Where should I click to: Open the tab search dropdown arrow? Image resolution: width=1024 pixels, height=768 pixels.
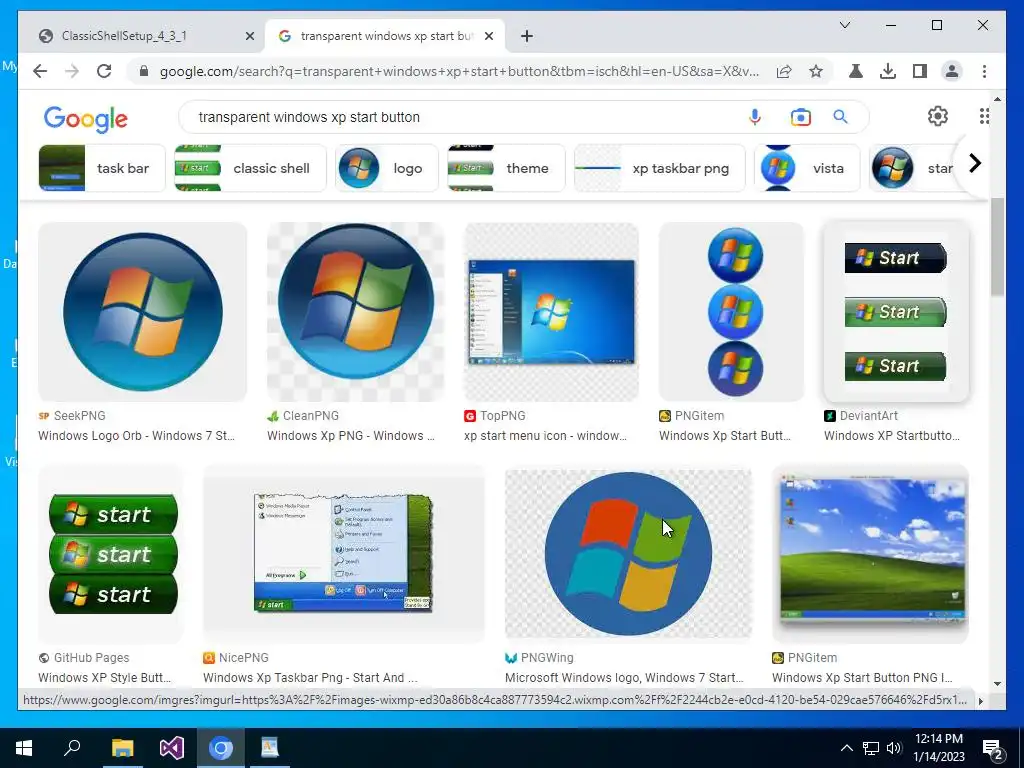click(x=844, y=25)
